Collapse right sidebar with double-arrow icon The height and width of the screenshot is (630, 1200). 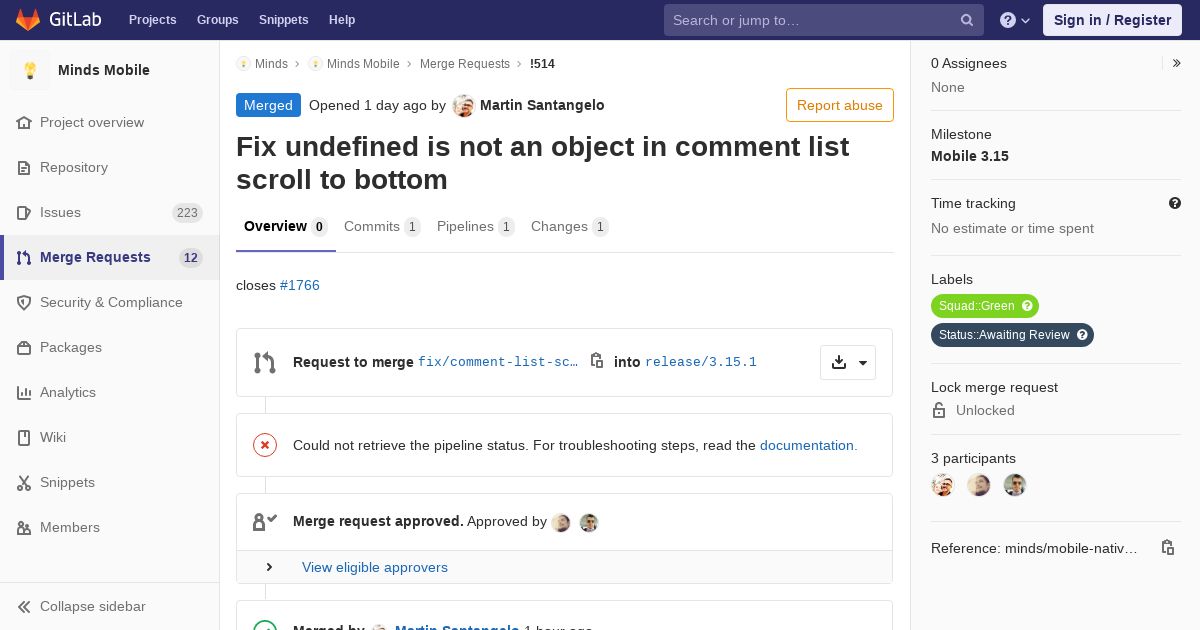(1177, 63)
